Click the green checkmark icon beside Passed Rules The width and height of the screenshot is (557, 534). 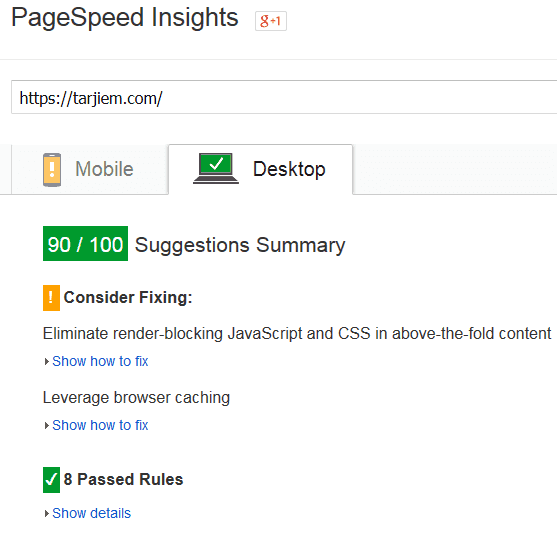click(52, 480)
